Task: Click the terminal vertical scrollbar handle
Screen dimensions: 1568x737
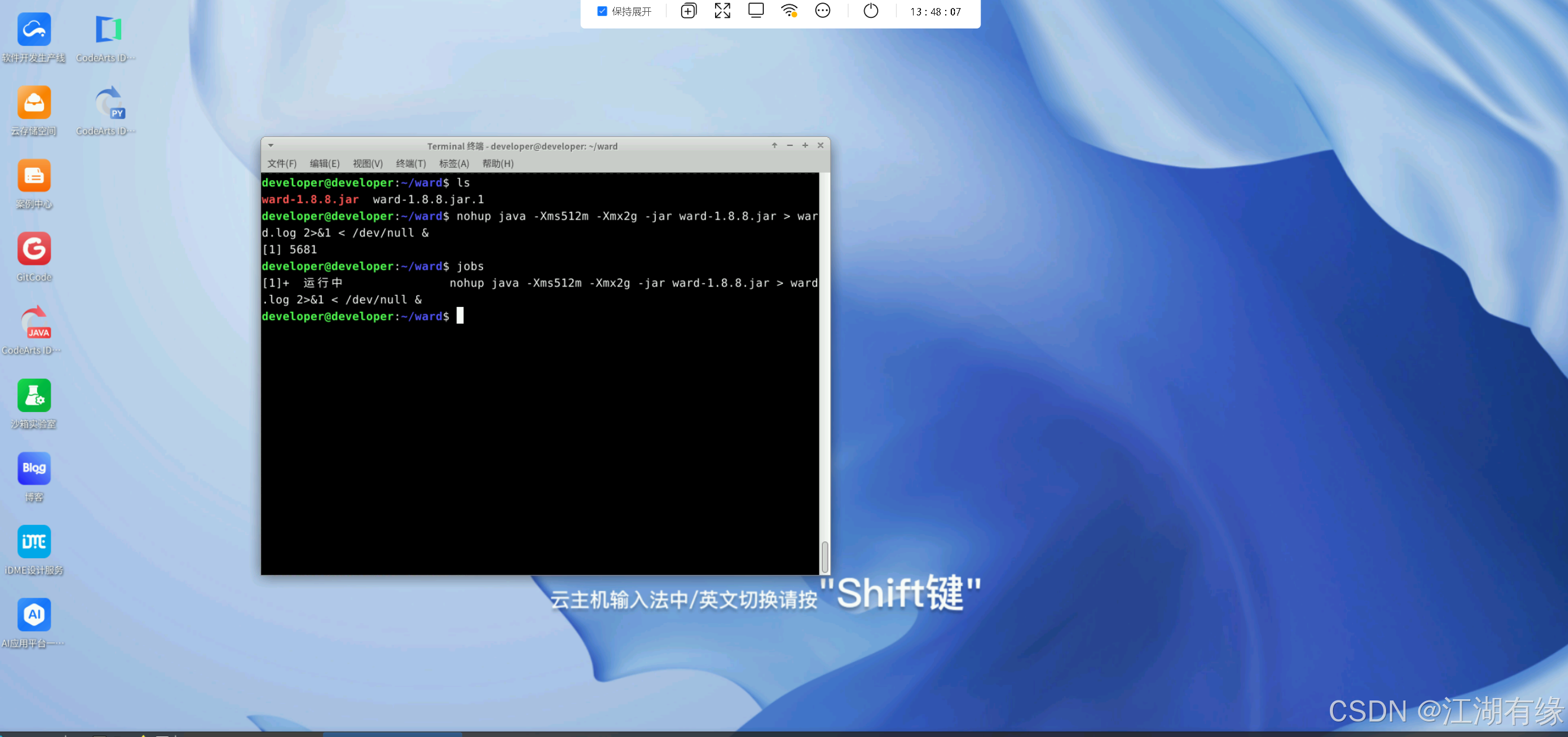Action: pos(825,556)
